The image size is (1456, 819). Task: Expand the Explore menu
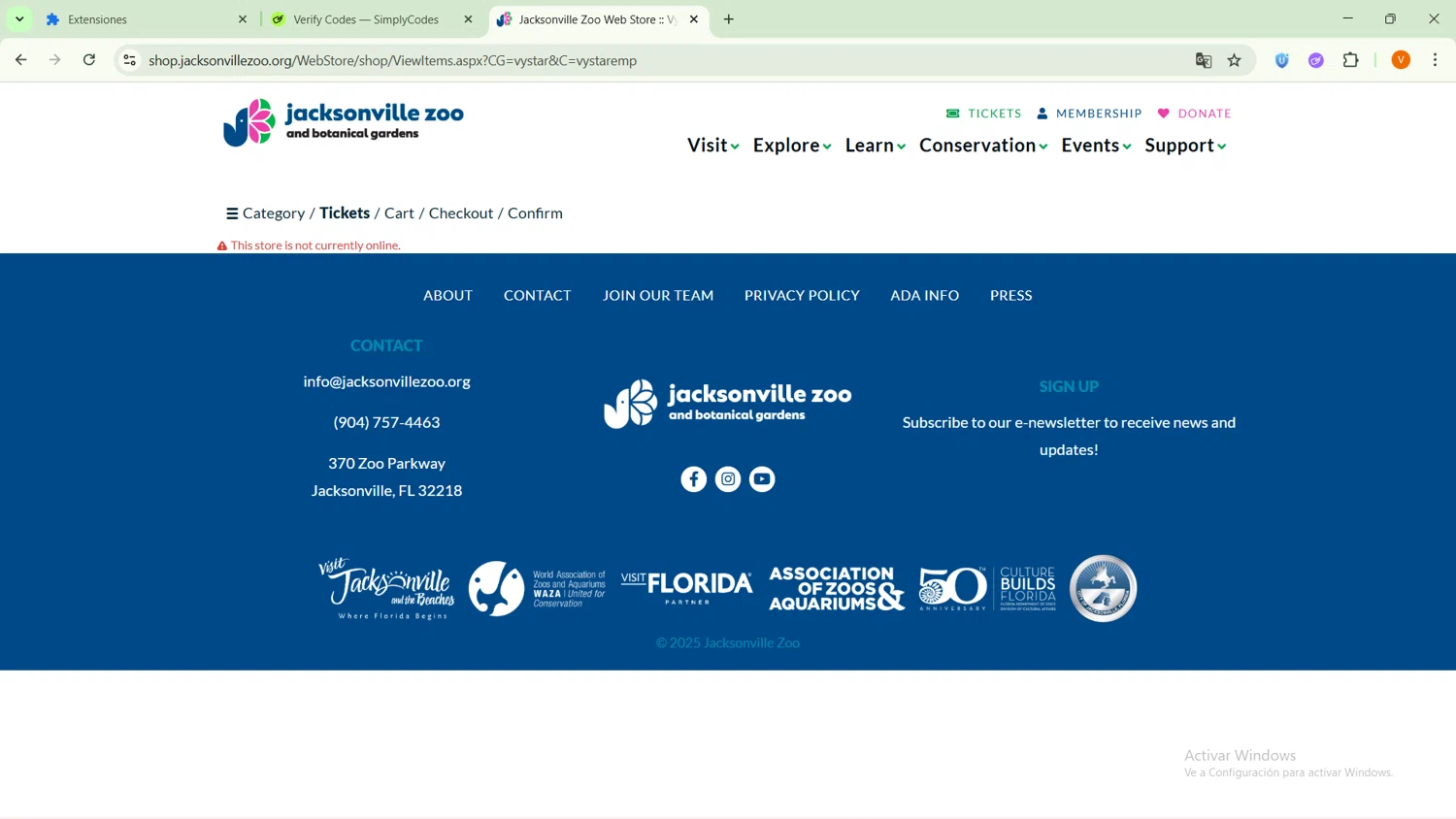point(792,146)
